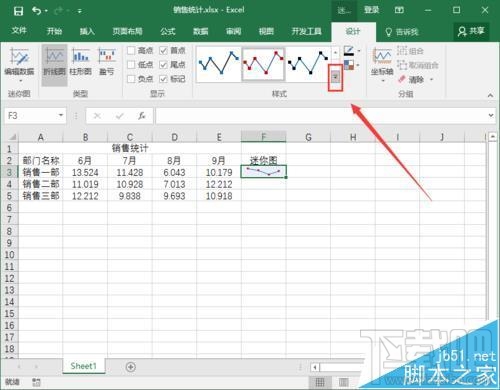Click the 迷你图 header cell
Image resolution: width=500 pixels, height=390 pixels.
[263, 160]
